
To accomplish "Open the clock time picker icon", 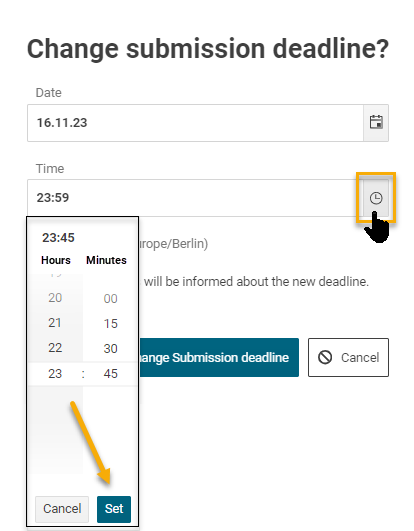I will click(376, 198).
